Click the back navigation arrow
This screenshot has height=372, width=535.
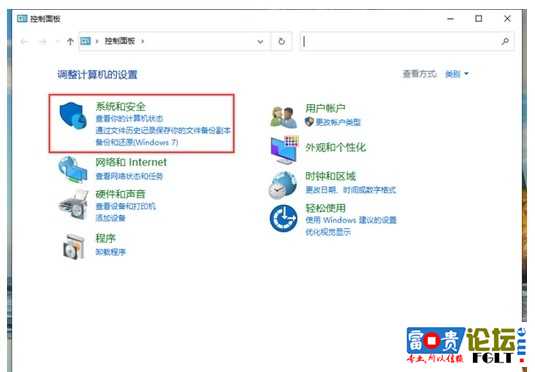[24, 42]
